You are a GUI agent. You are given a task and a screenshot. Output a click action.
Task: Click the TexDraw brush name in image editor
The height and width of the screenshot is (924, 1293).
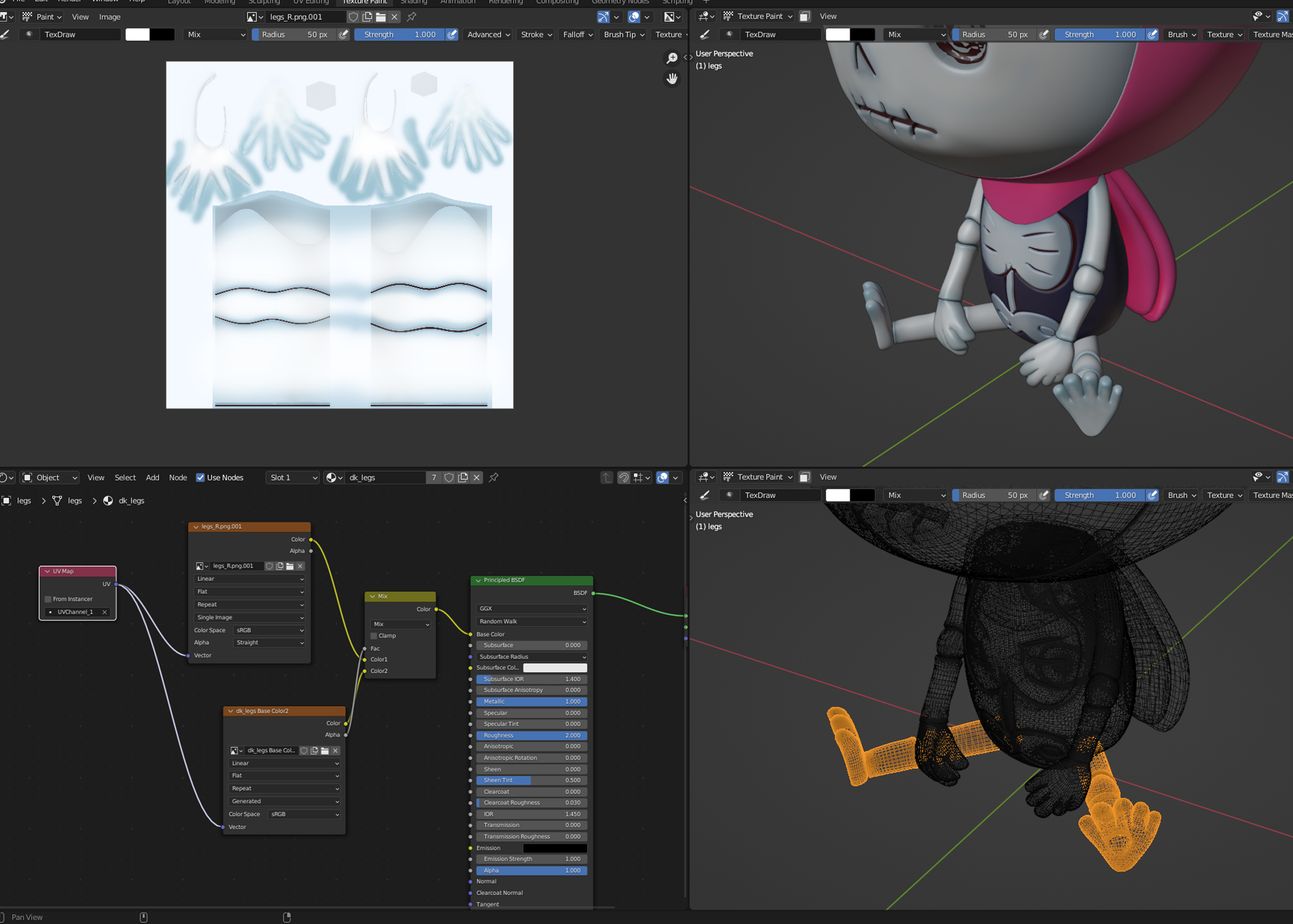click(81, 34)
